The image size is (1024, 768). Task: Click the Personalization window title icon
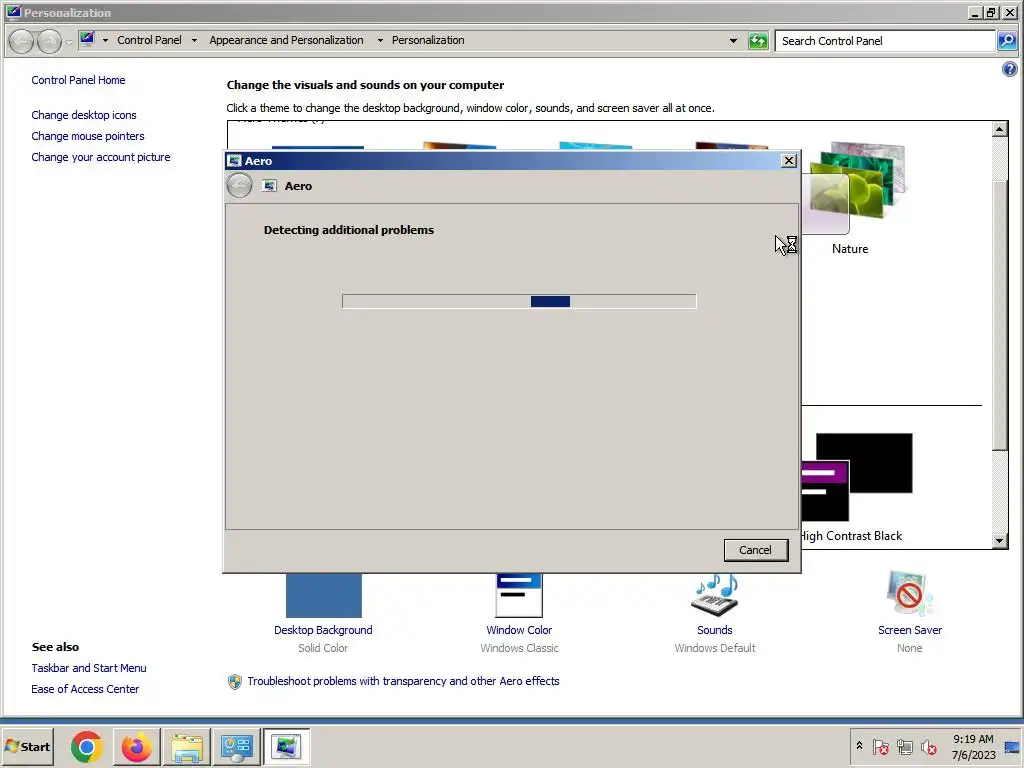[13, 12]
